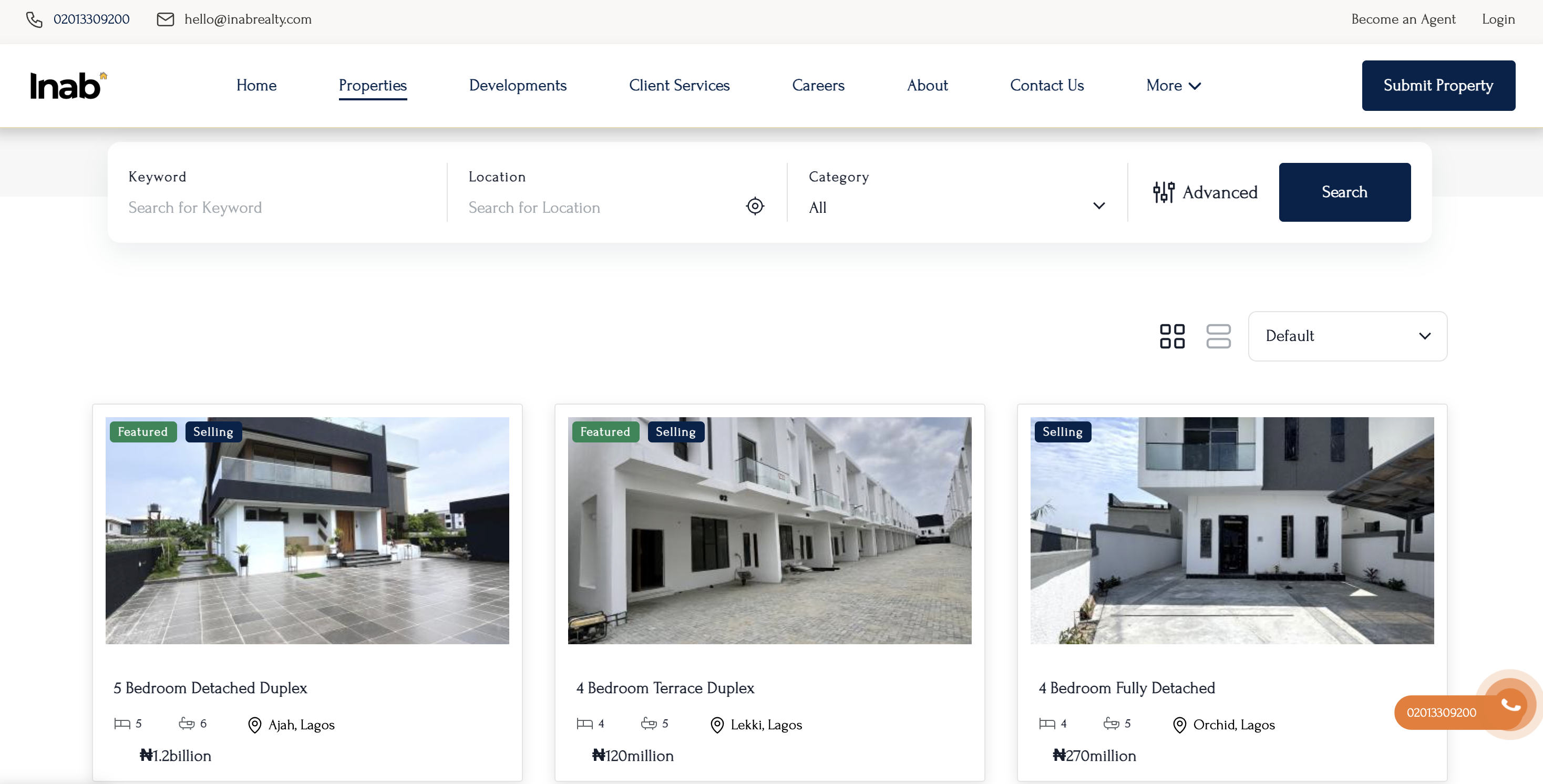Click the location pin beside Orchid, Lagos
Image resolution: width=1543 pixels, height=784 pixels.
click(x=1179, y=725)
